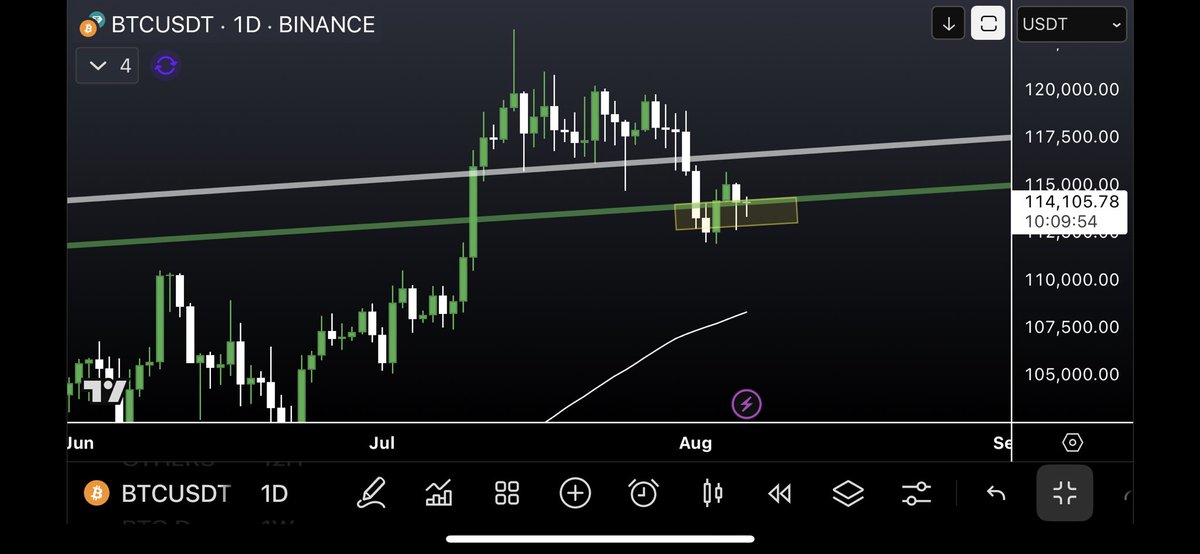Change the 1D timeframe interval
The width and height of the screenshot is (1200, 554).
(274, 493)
